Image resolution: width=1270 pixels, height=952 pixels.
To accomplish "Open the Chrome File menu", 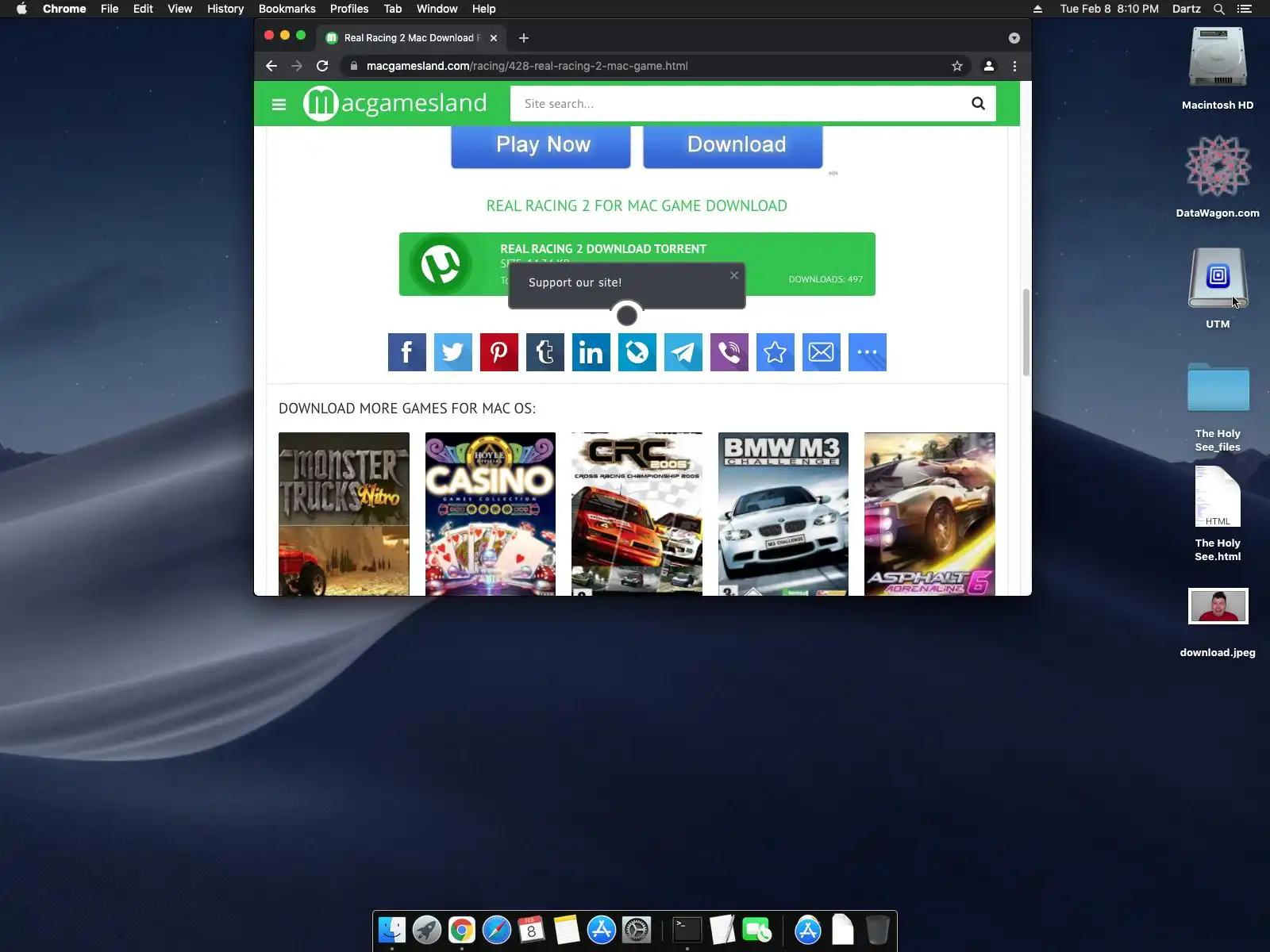I will pyautogui.click(x=110, y=9).
